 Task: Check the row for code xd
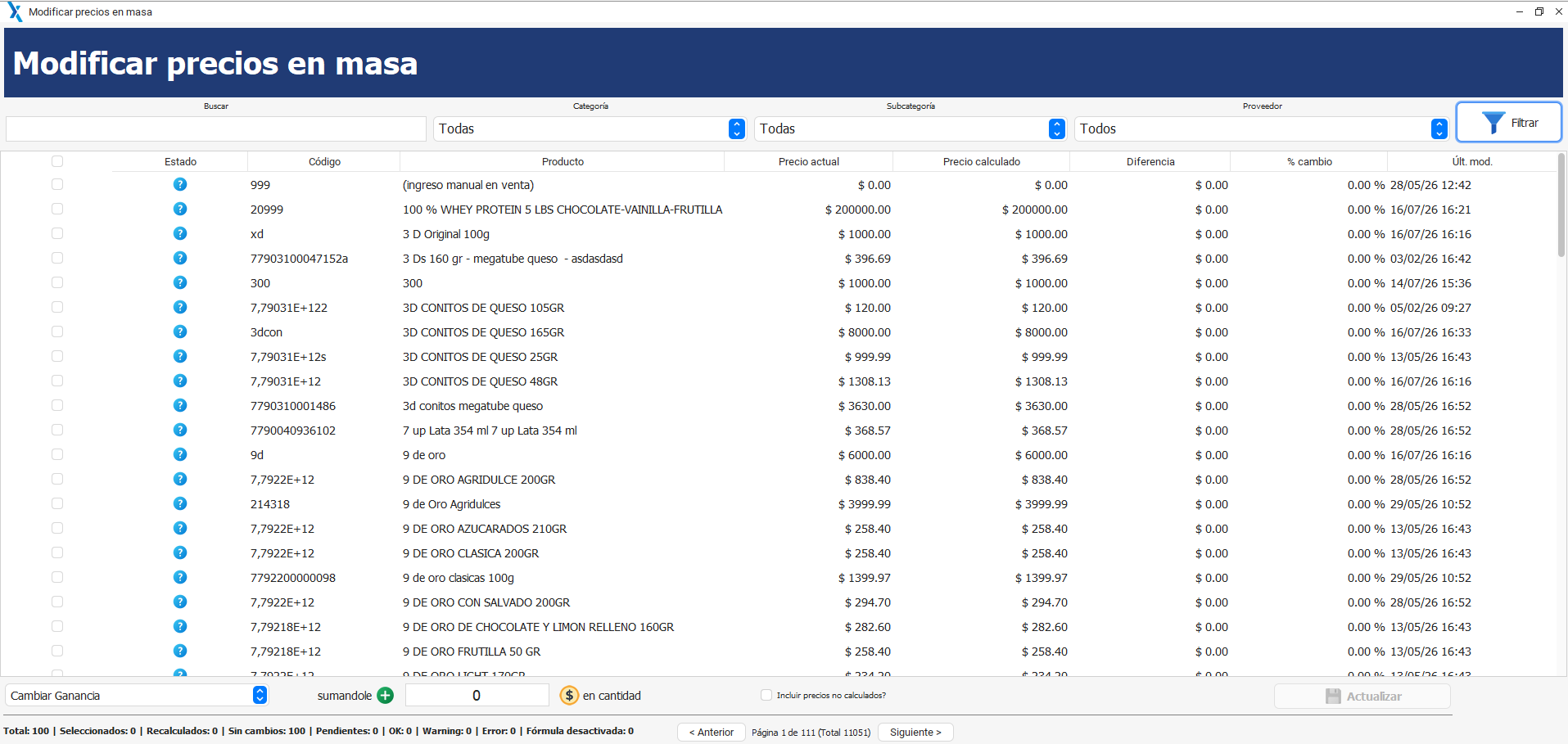(57, 233)
